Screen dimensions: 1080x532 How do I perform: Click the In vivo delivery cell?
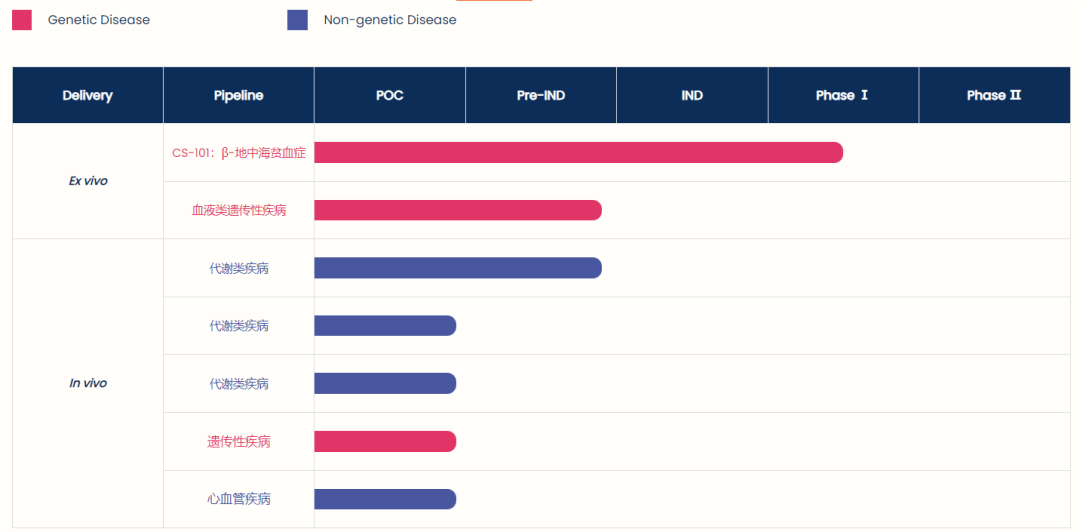tap(88, 383)
